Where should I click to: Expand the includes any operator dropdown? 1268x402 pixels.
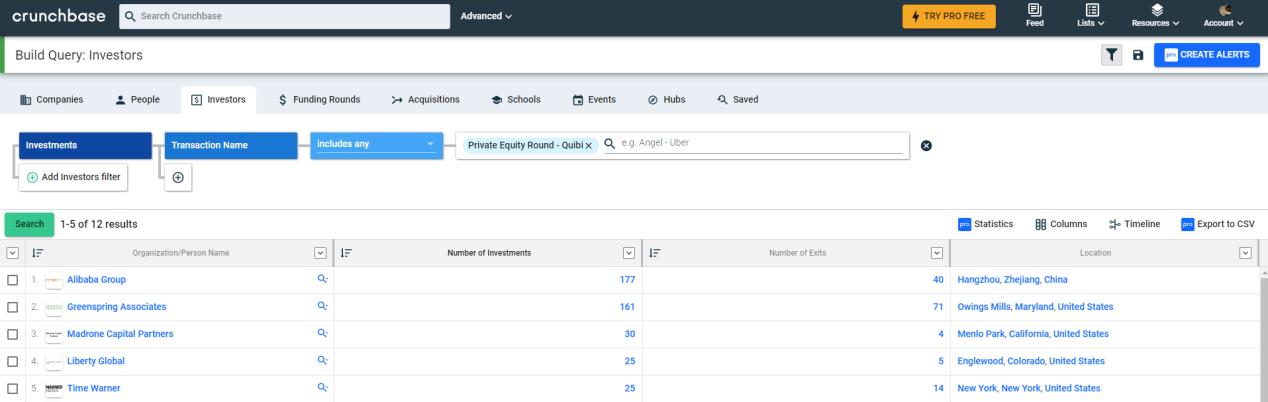[x=376, y=145]
